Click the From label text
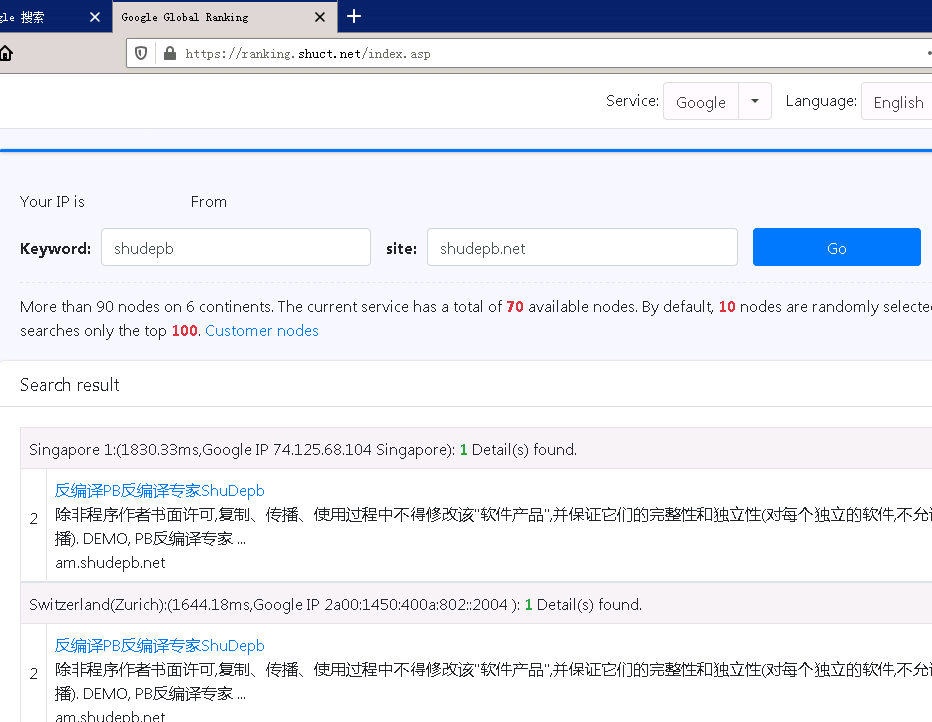 click(x=209, y=202)
